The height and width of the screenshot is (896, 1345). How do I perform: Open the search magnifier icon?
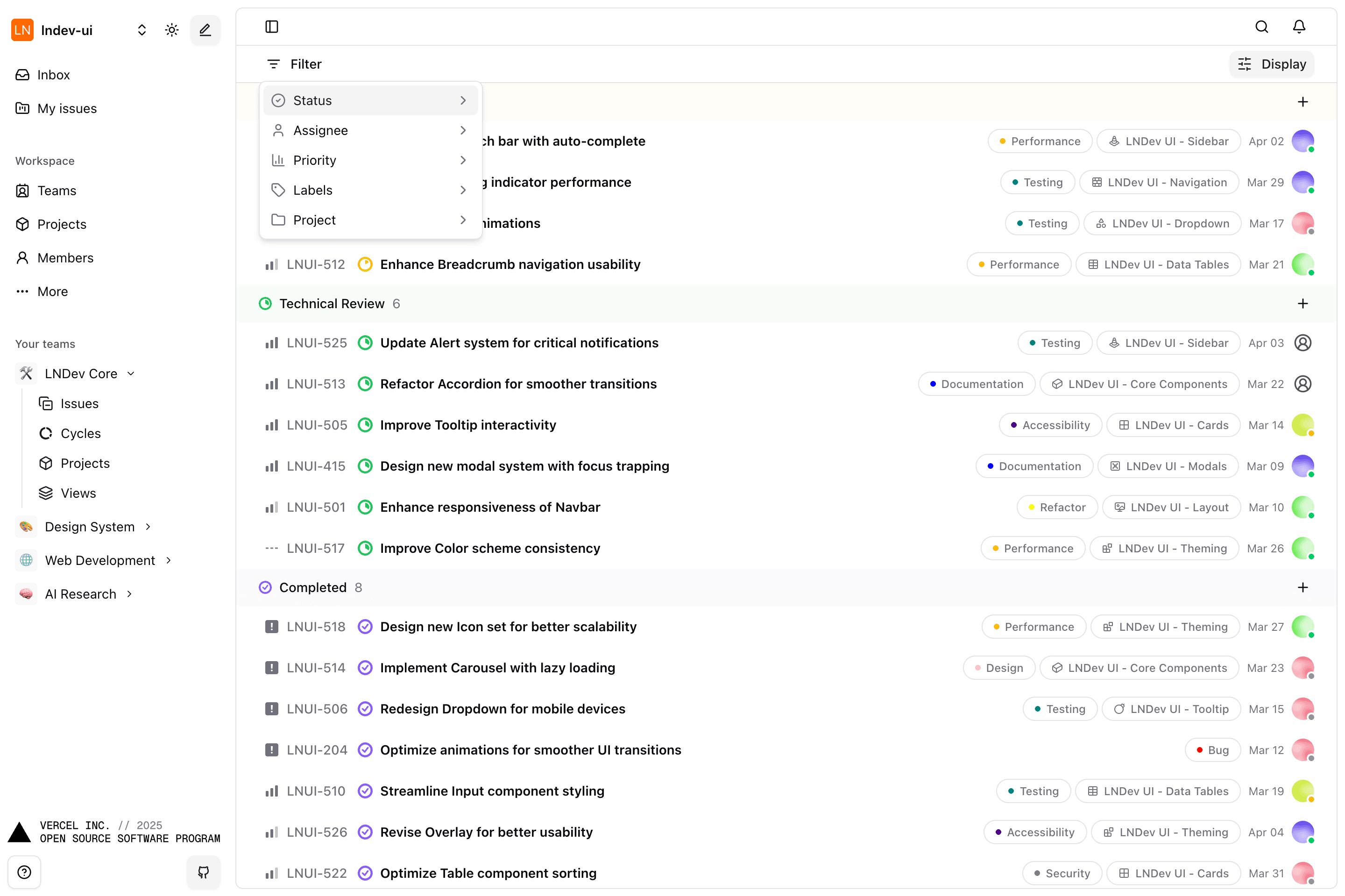point(1262,26)
